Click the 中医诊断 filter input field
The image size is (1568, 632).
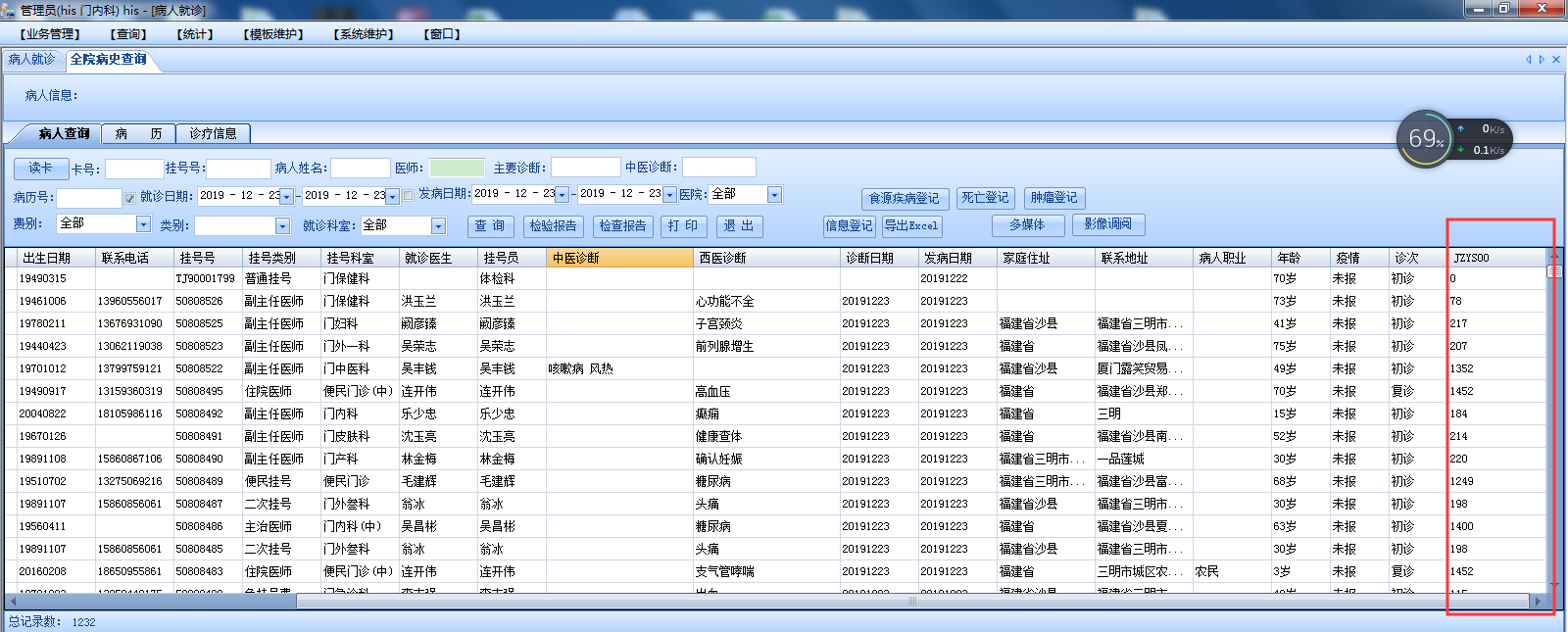click(719, 168)
